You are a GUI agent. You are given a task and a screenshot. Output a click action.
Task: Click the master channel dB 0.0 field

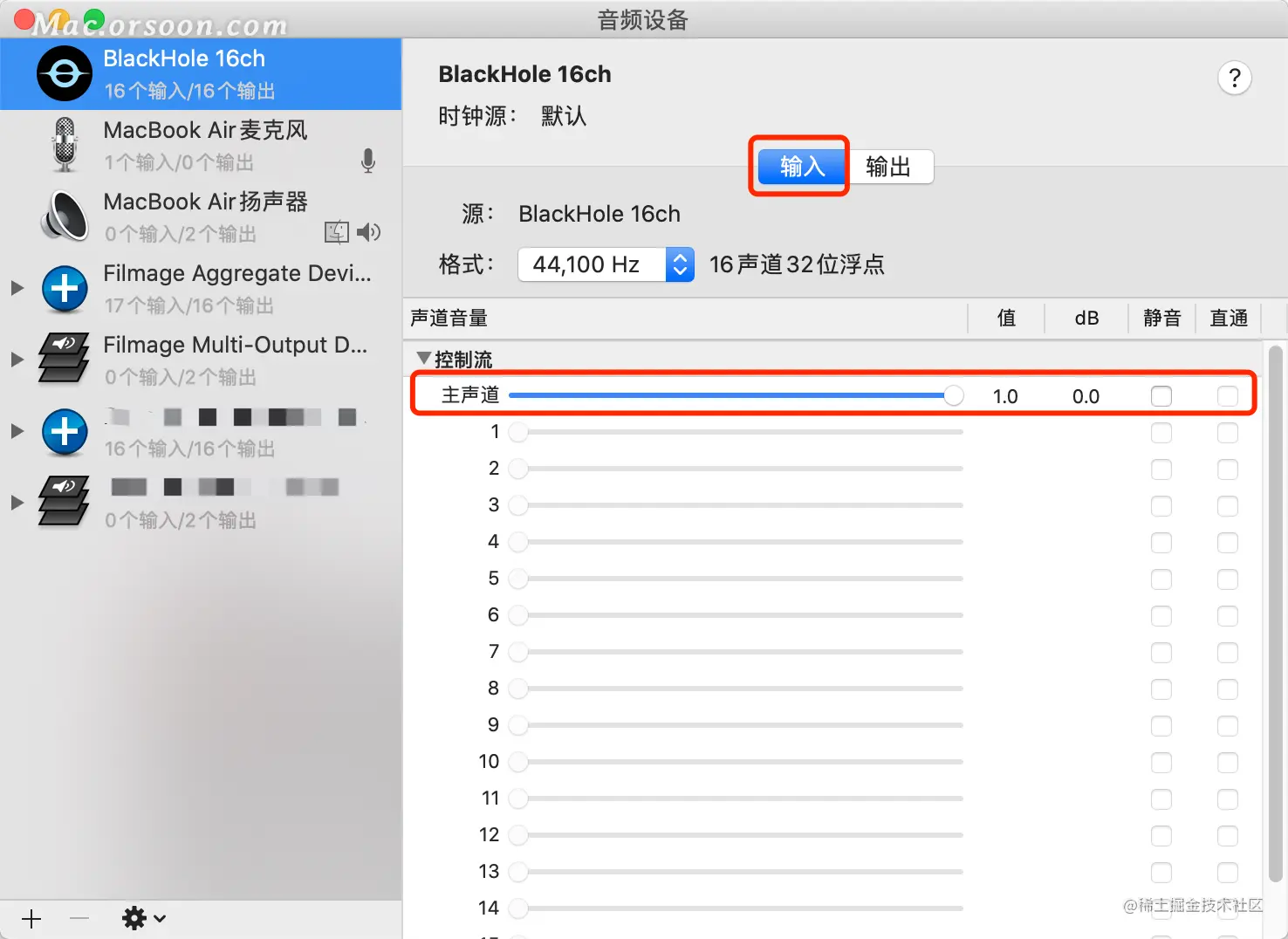1086,397
